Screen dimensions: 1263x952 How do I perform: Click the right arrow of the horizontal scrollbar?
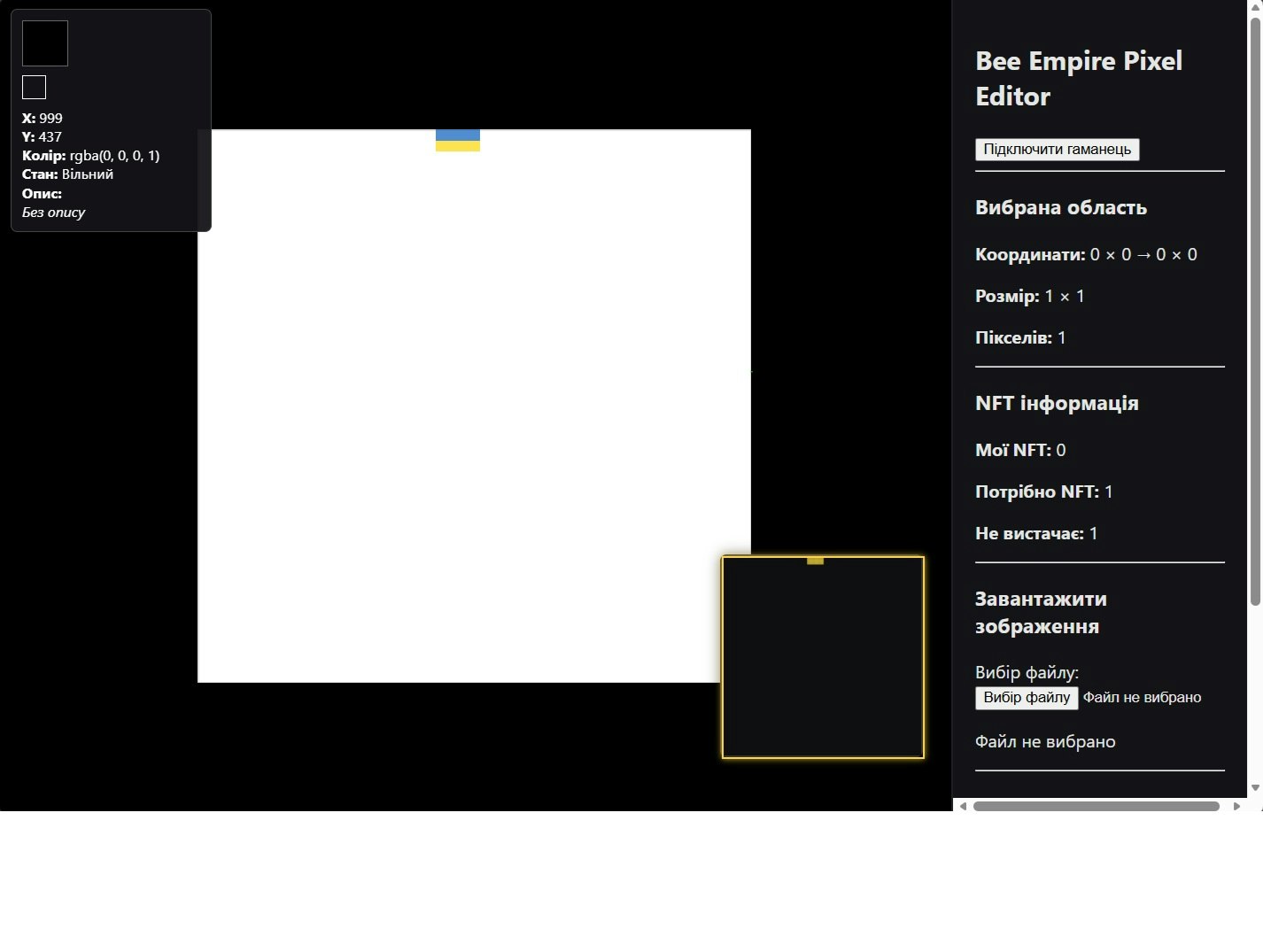[x=1237, y=805]
